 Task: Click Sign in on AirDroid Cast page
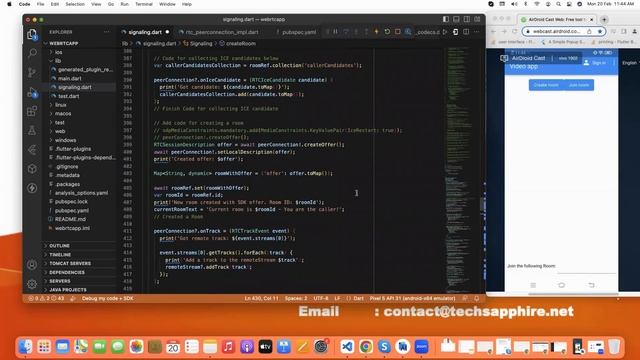[x=595, y=63]
